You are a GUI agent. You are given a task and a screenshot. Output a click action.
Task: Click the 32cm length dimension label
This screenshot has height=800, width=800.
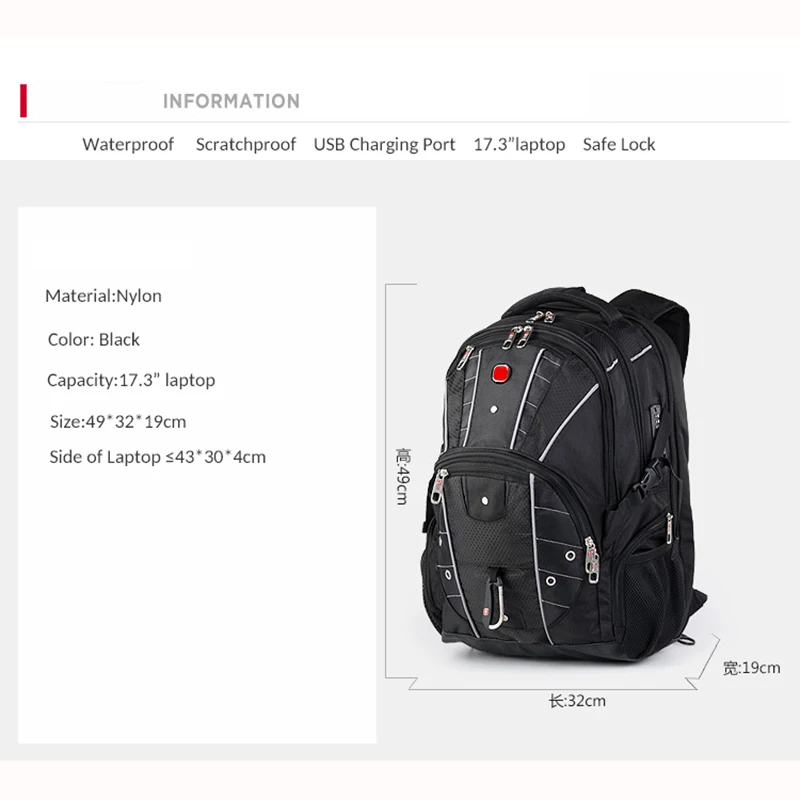pos(577,701)
